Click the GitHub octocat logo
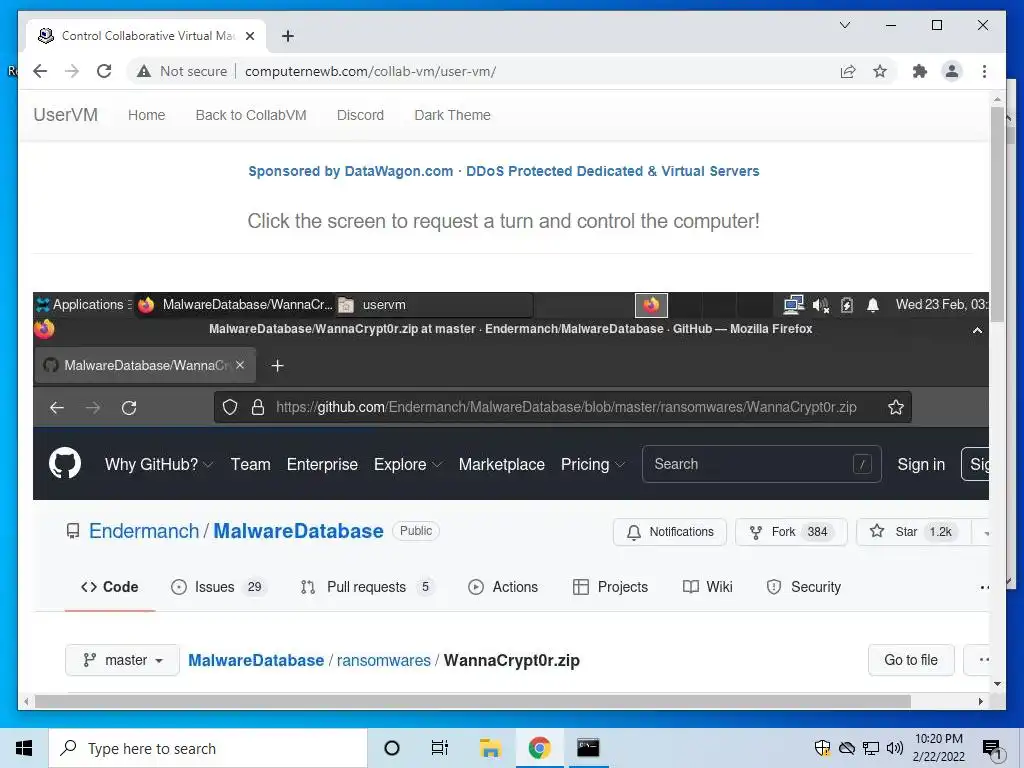Viewport: 1024px width, 768px height. click(65, 464)
